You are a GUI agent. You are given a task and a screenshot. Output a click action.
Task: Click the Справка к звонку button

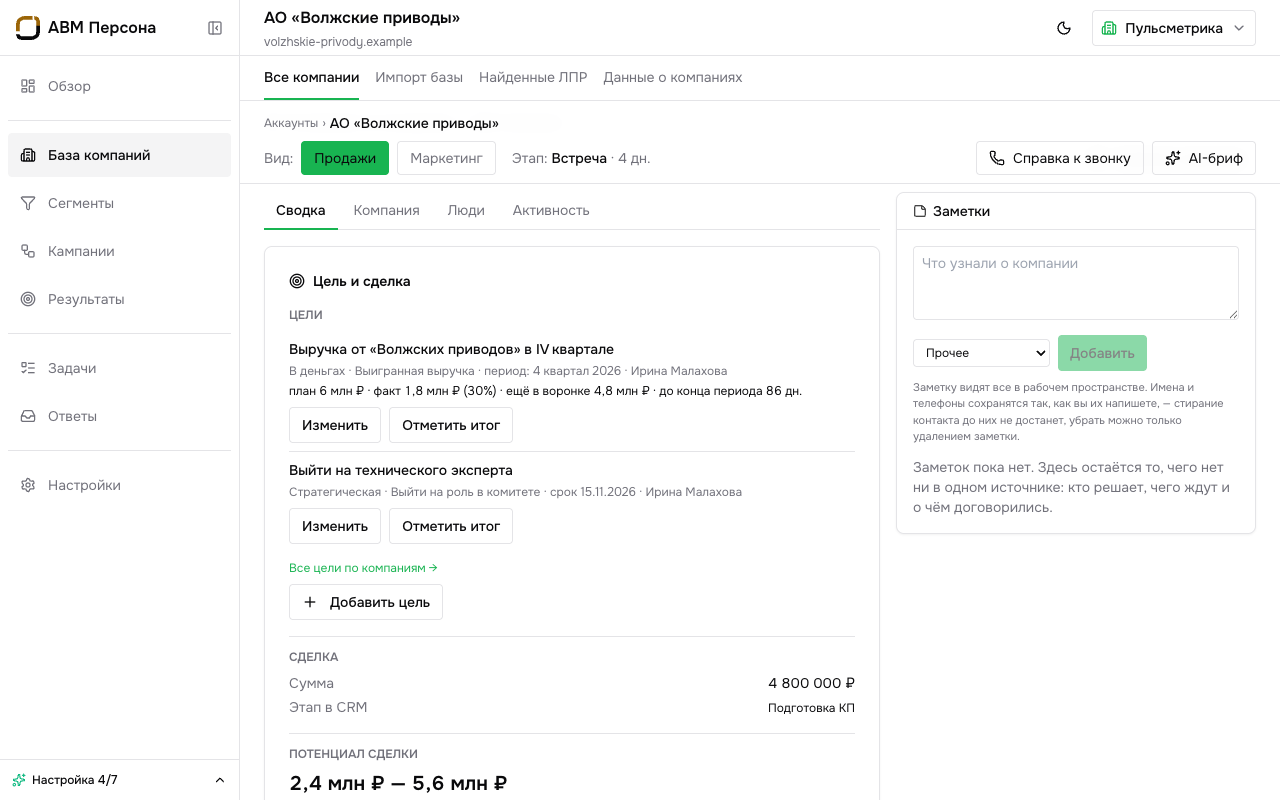1060,158
